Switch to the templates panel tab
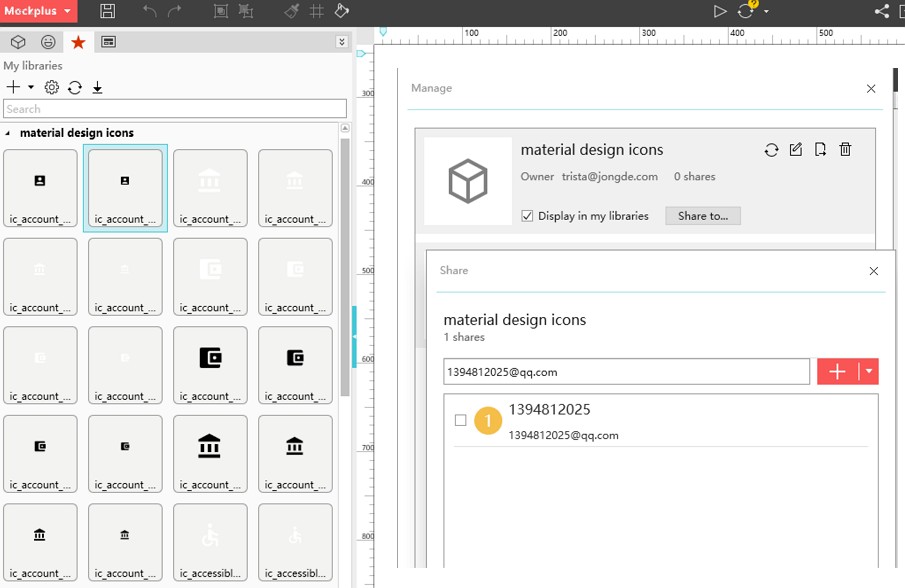Image resolution: width=905 pixels, height=588 pixels. point(109,42)
